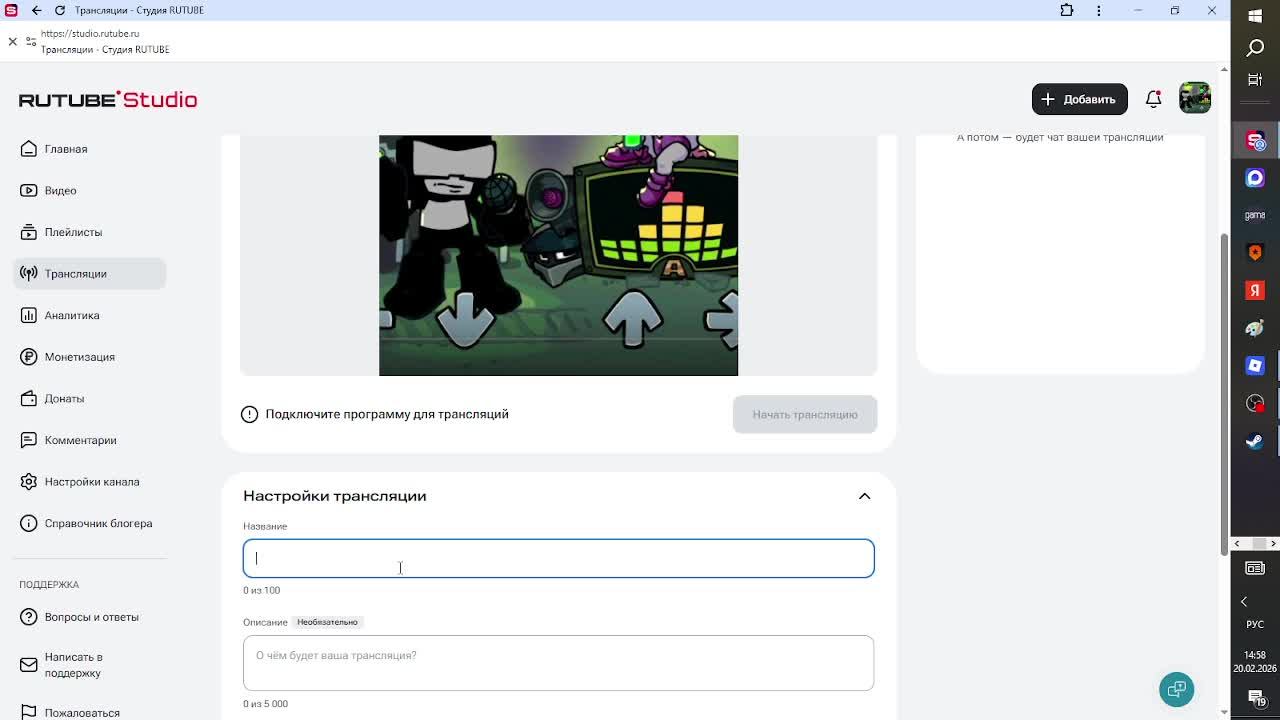Click the stream preview thumbnail
Image resolution: width=1280 pixels, height=720 pixels.
[558, 255]
